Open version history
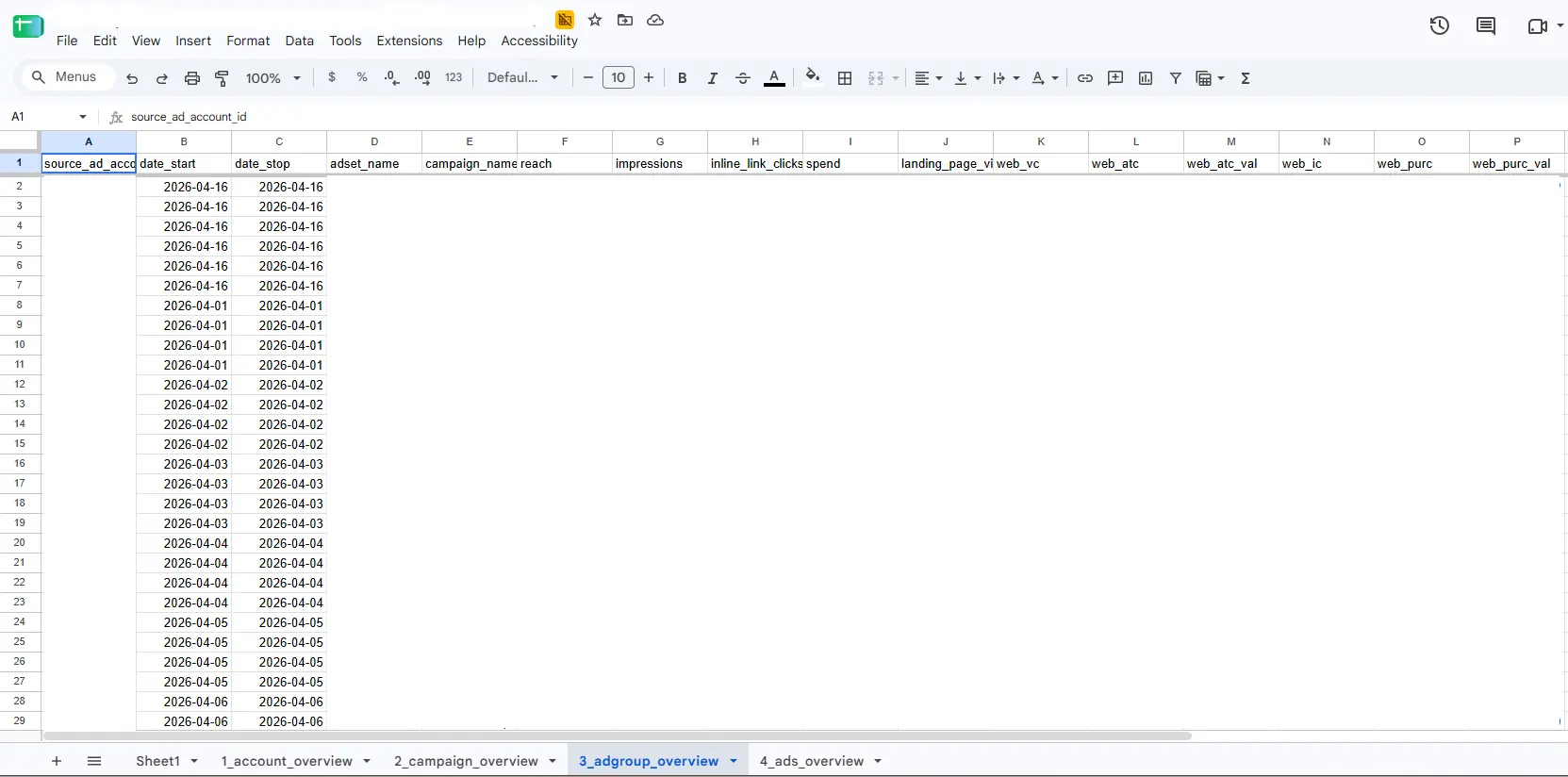The width and height of the screenshot is (1568, 777). click(x=1440, y=26)
